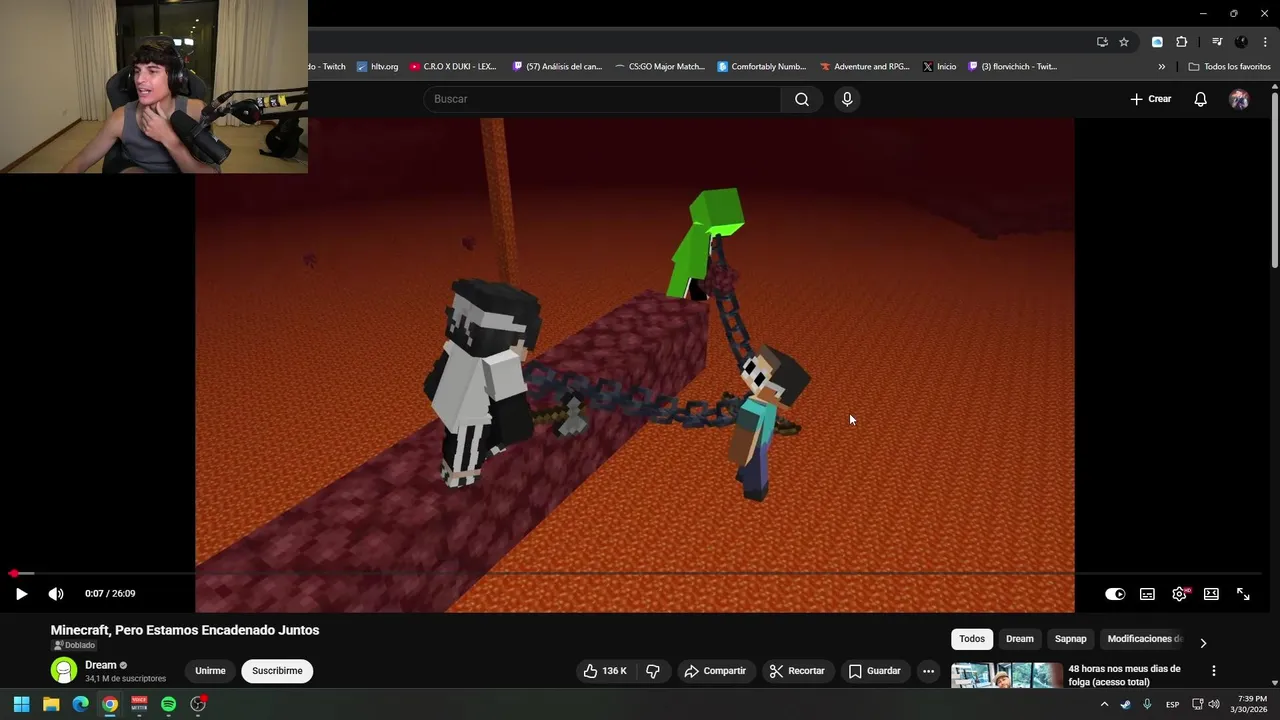Open the '48 horas nos meus dias' thumbnail
Screen dimensions: 1280x720
(1006, 676)
